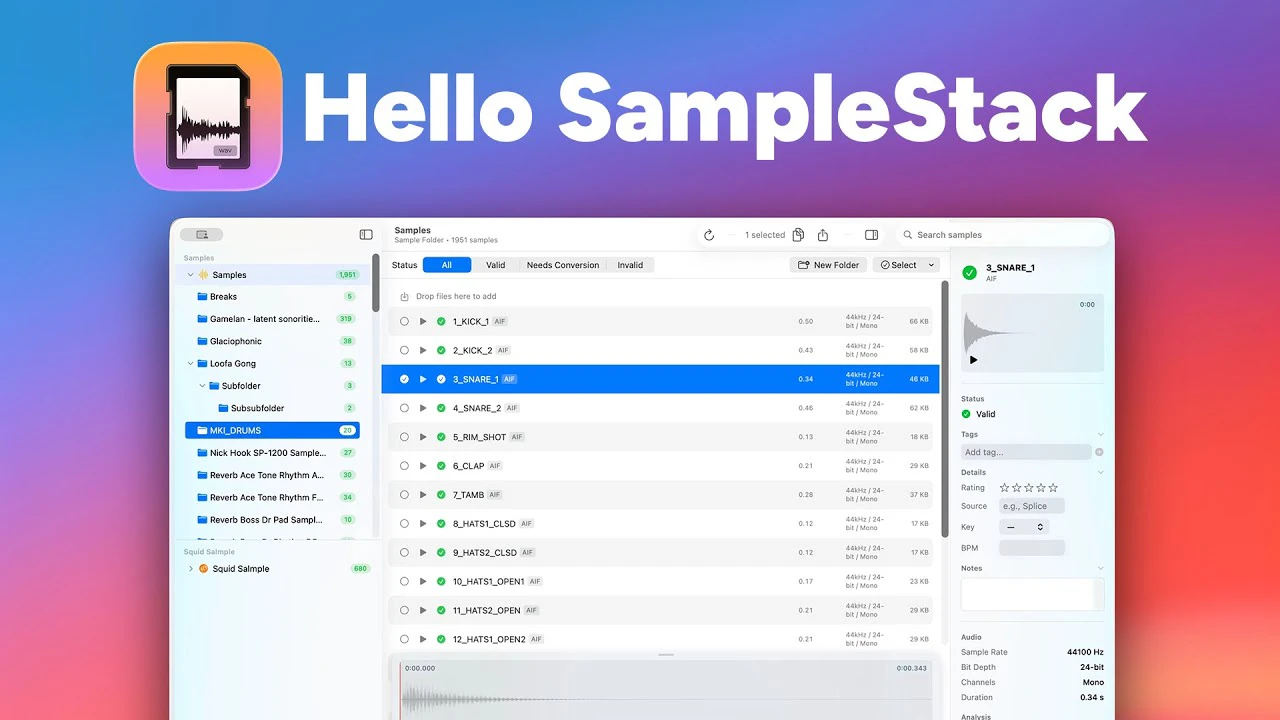Click the add tag plus icon

1099,452
